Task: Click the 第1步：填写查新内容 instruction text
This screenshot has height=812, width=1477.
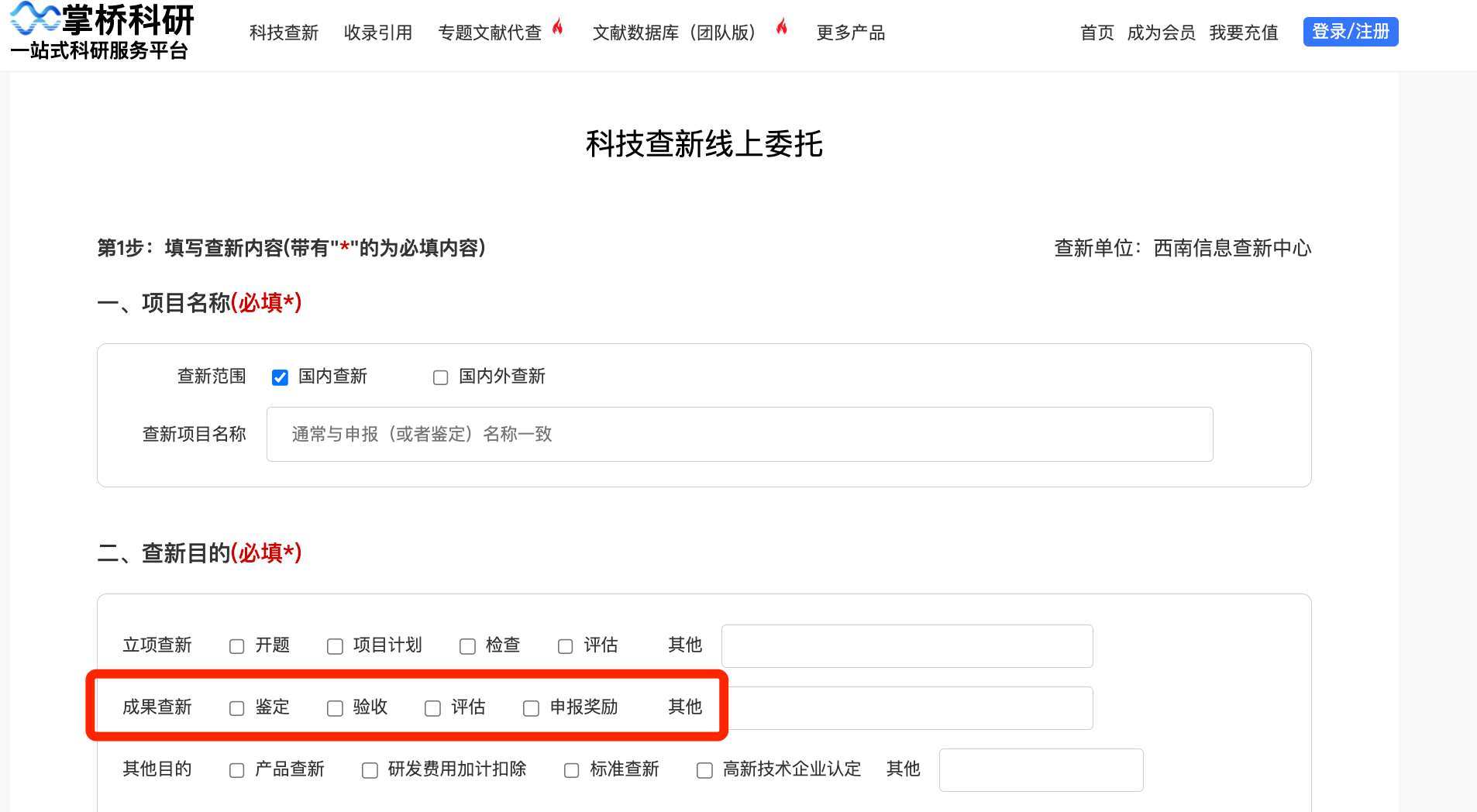Action: 291,248
